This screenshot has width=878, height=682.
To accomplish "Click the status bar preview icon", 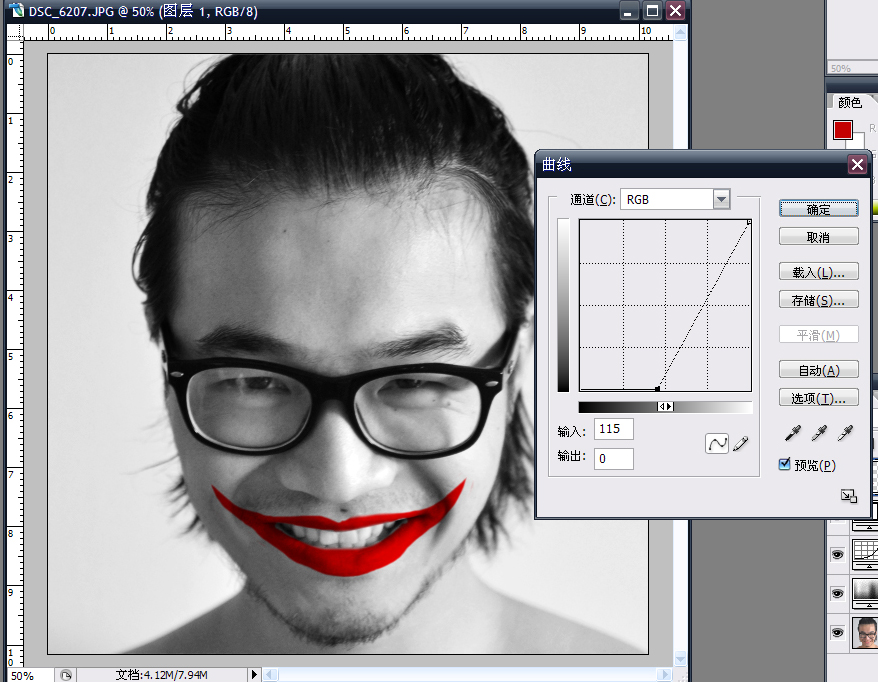I will point(66,675).
